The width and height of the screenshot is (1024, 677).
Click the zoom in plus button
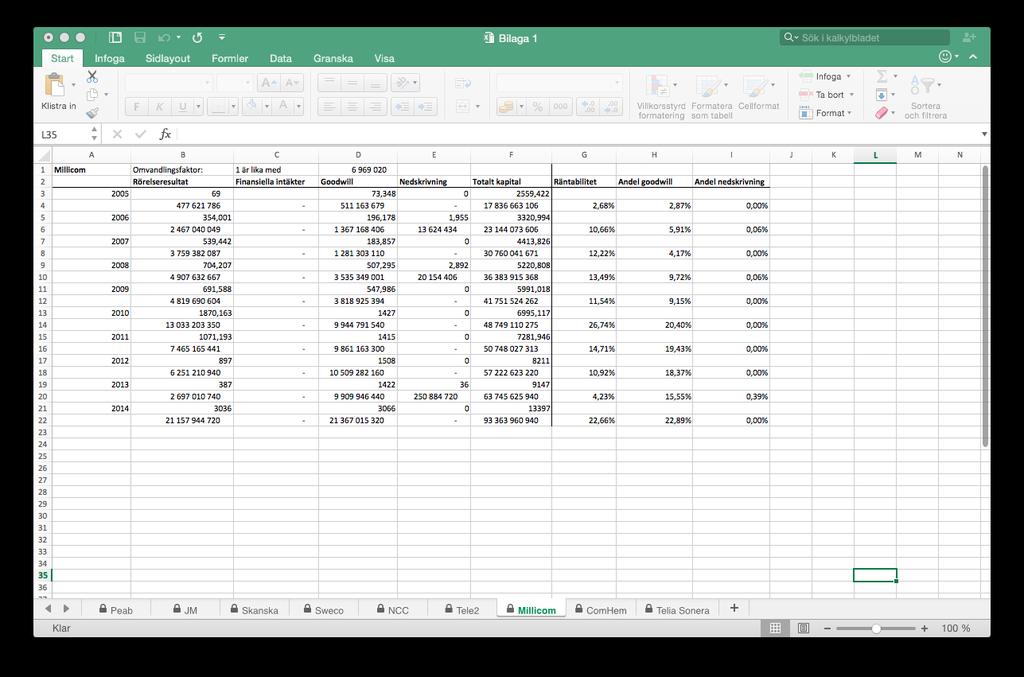point(924,628)
